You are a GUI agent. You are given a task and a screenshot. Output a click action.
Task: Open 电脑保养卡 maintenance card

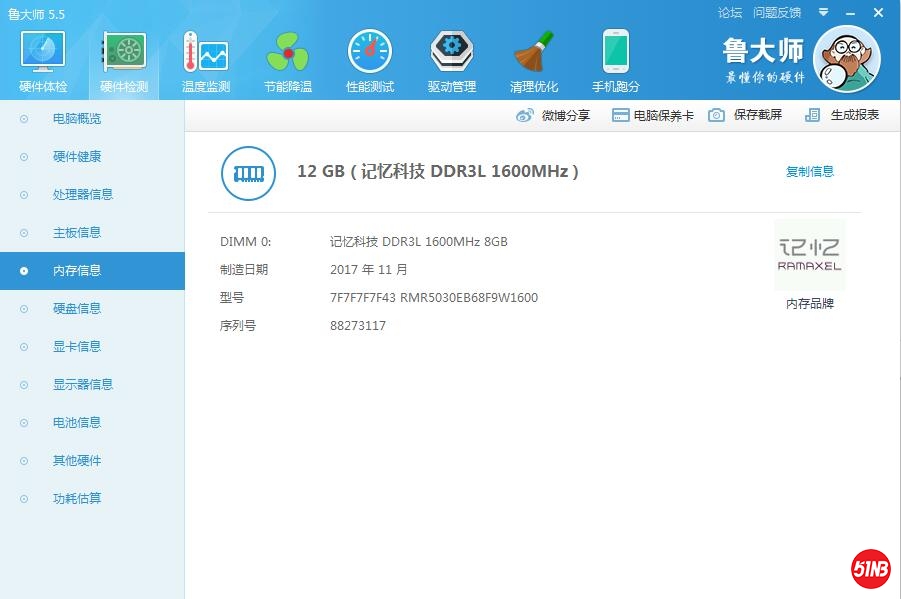point(653,116)
